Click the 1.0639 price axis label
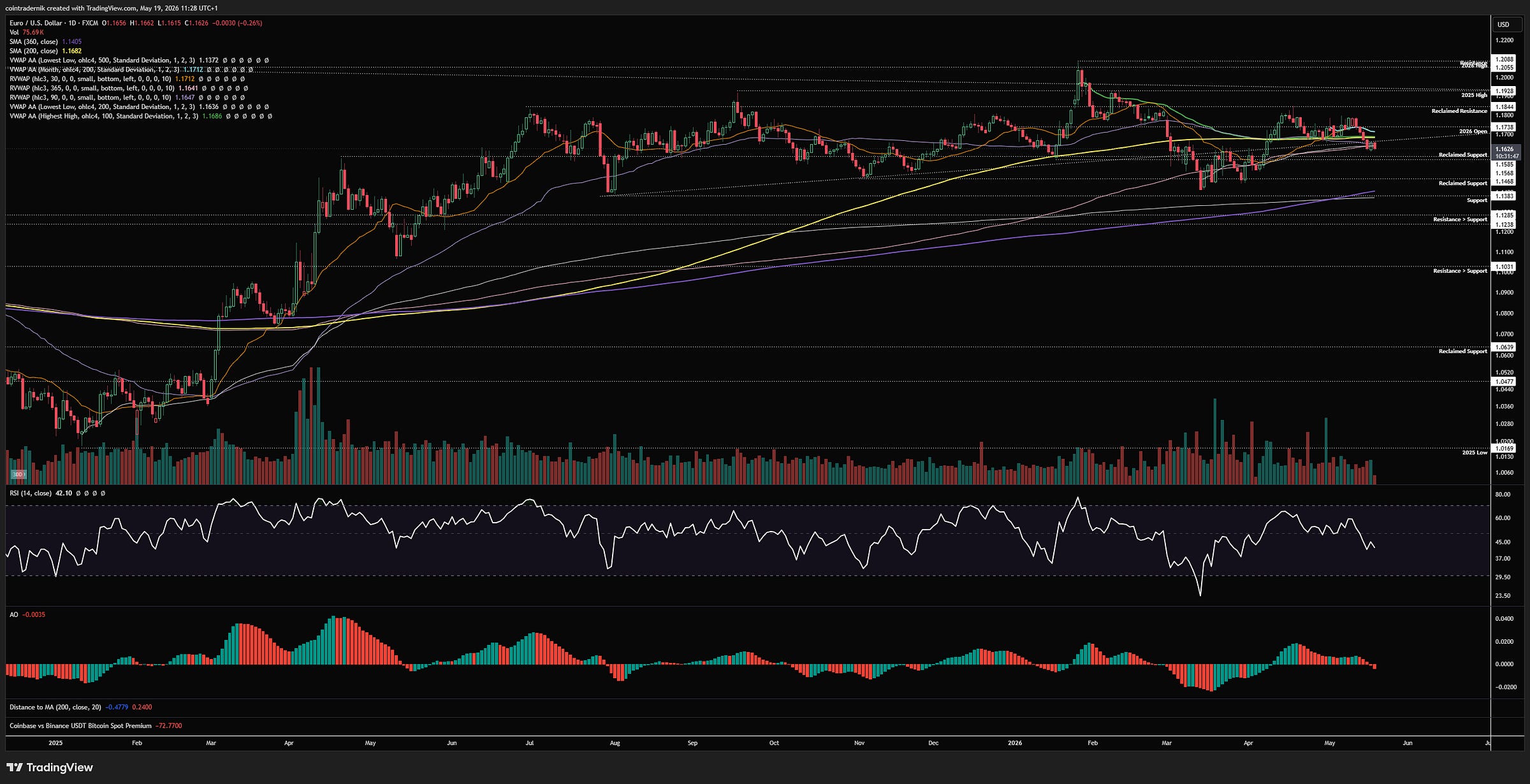This screenshot has width=1530, height=784. 1504,347
